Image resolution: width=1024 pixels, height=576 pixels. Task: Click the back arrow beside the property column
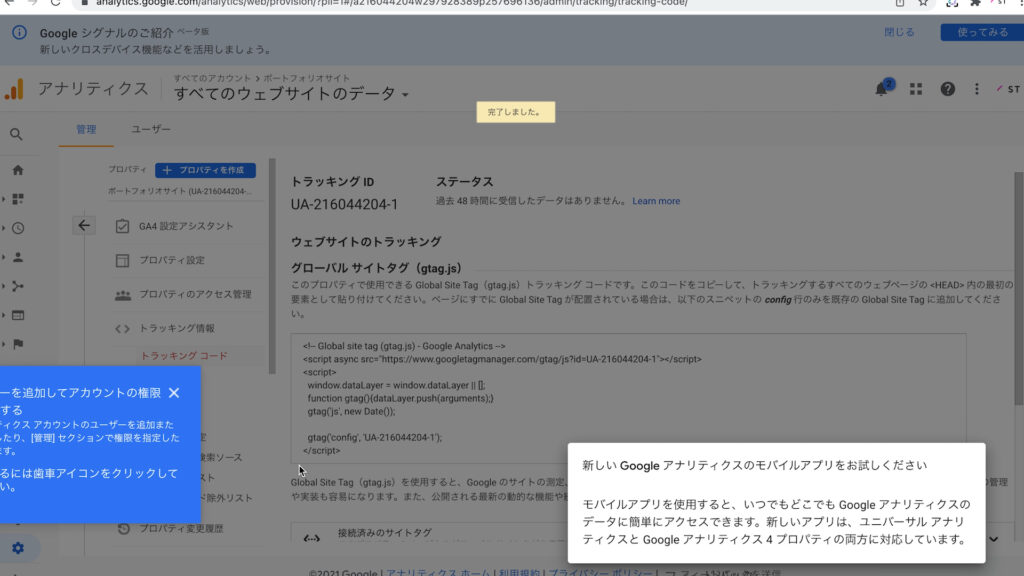[84, 225]
